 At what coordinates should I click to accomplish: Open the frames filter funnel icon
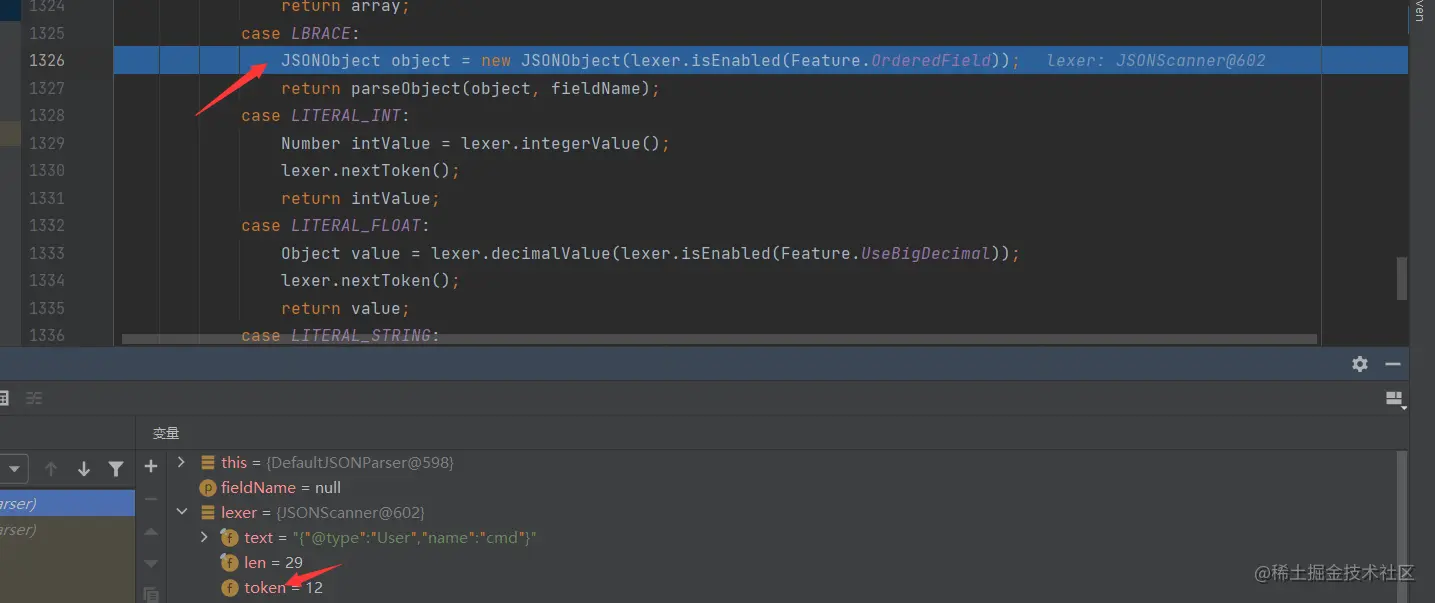[x=116, y=468]
